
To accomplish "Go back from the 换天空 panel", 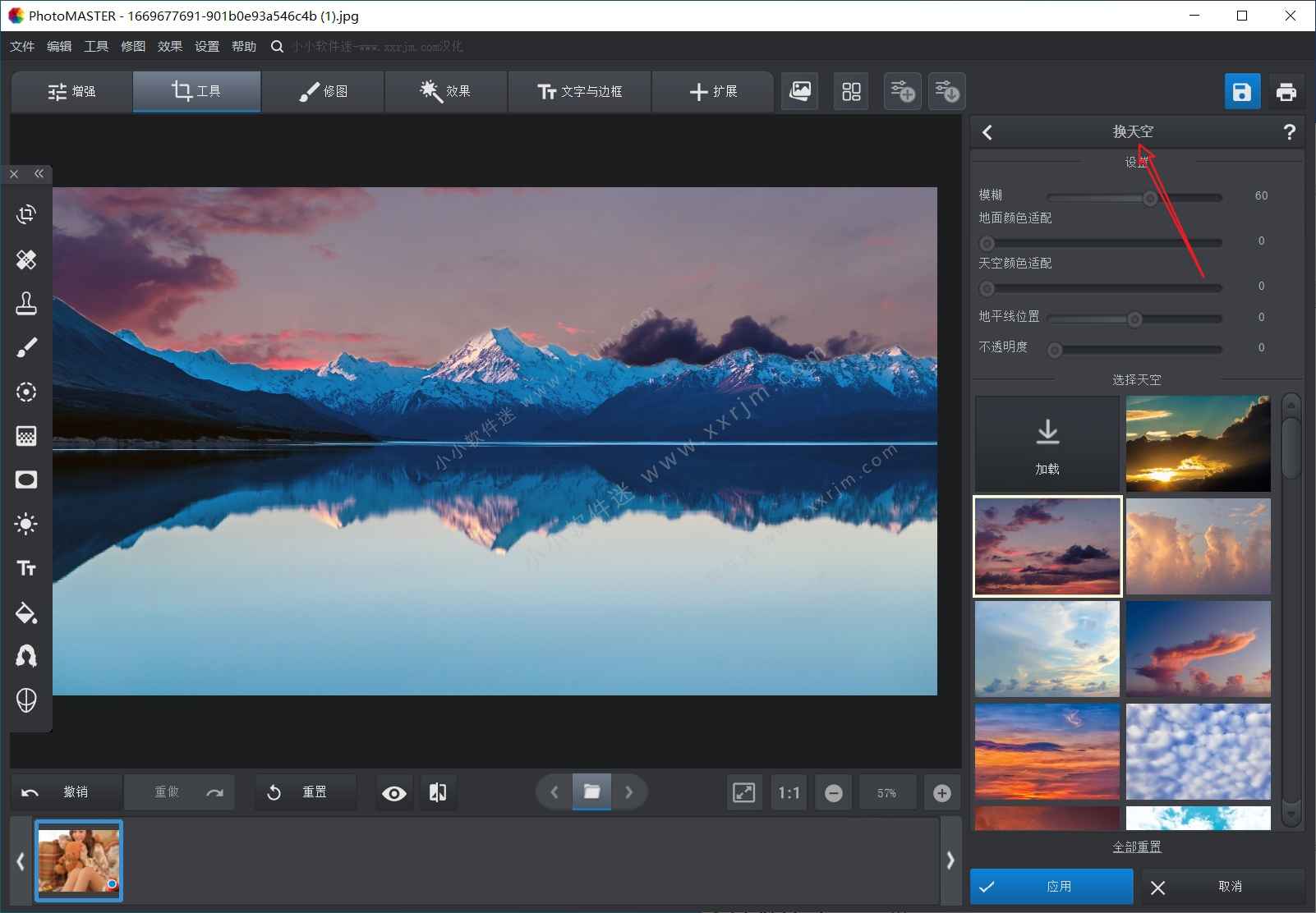I will coord(987,132).
